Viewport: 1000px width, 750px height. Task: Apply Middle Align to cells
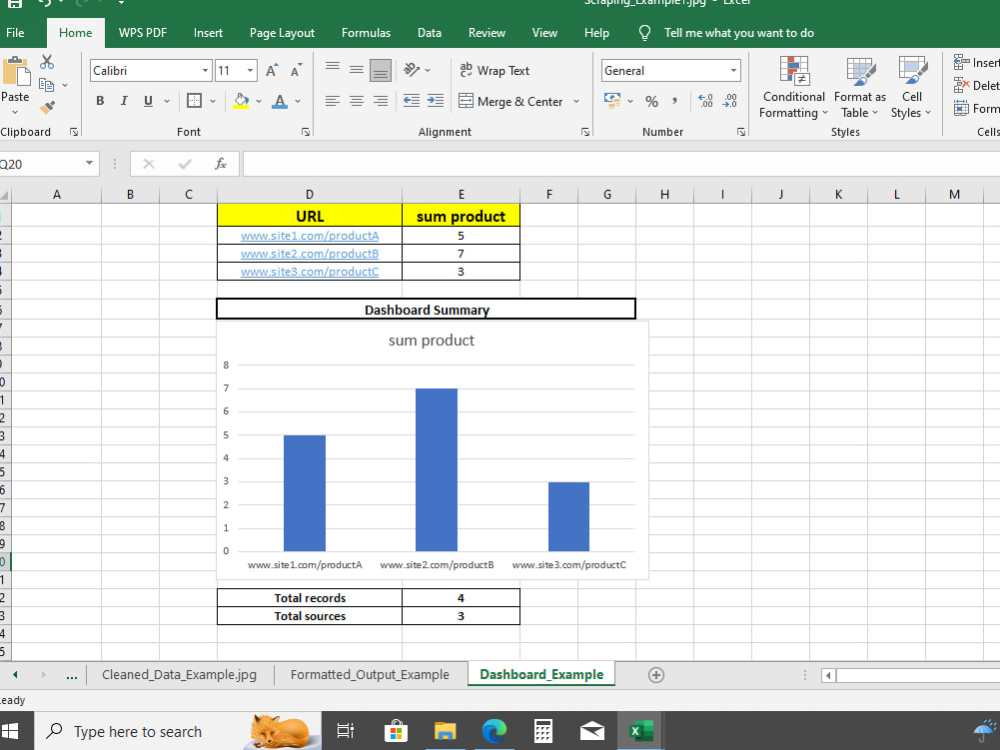click(357, 70)
